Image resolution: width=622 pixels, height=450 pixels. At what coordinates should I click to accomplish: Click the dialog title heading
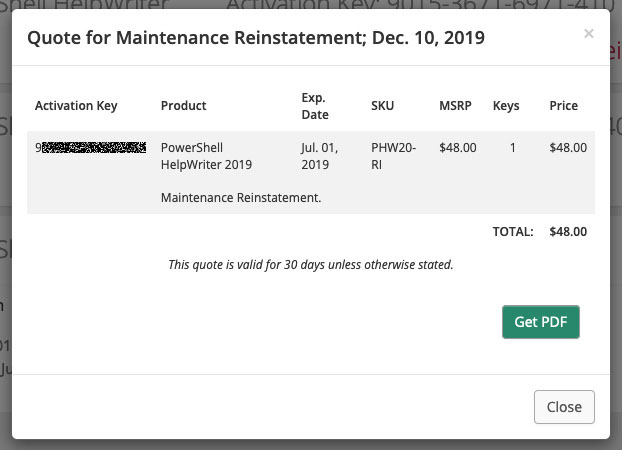tap(256, 38)
